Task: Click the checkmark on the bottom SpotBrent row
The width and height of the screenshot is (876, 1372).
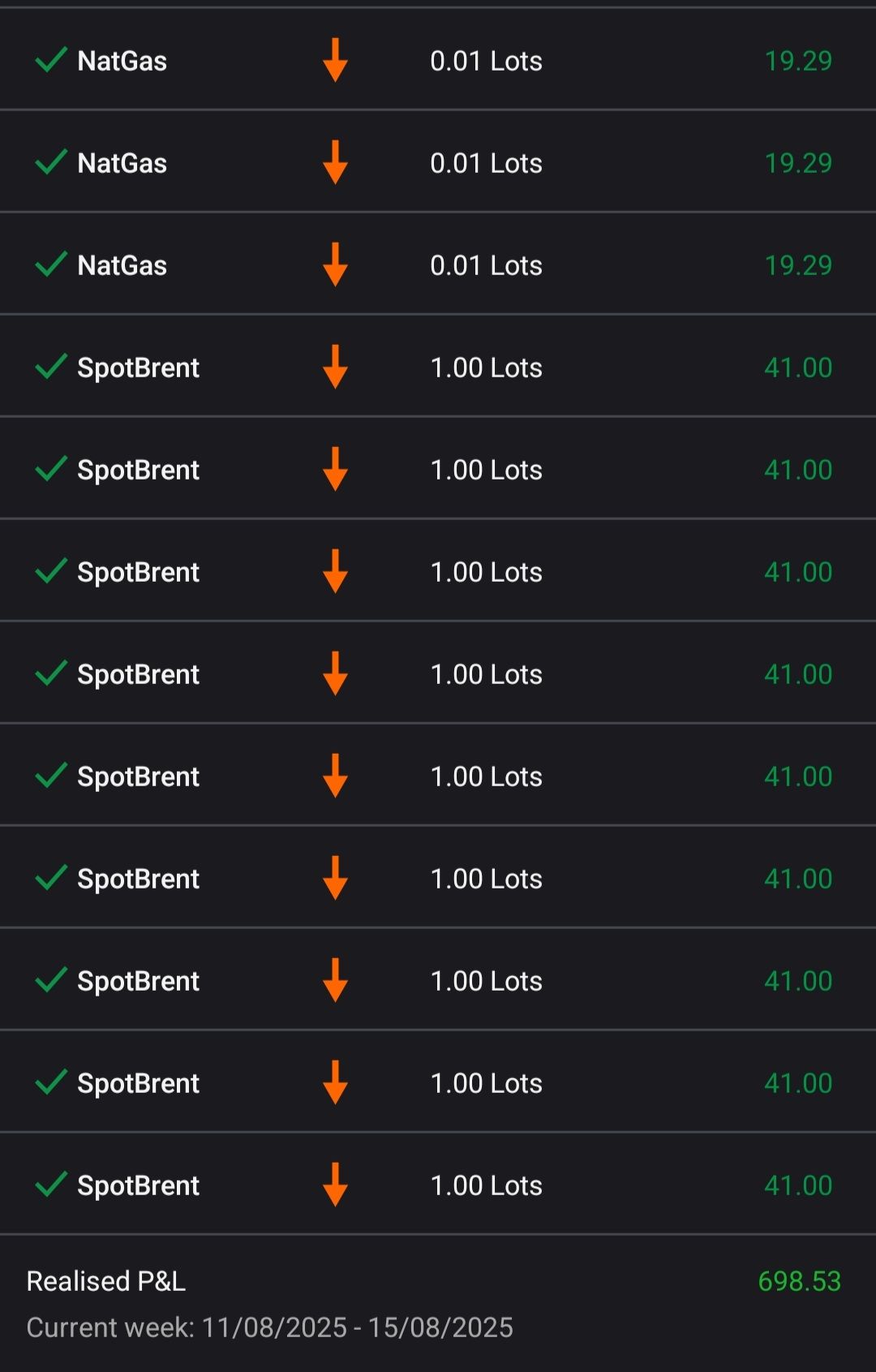Action: [x=50, y=1185]
